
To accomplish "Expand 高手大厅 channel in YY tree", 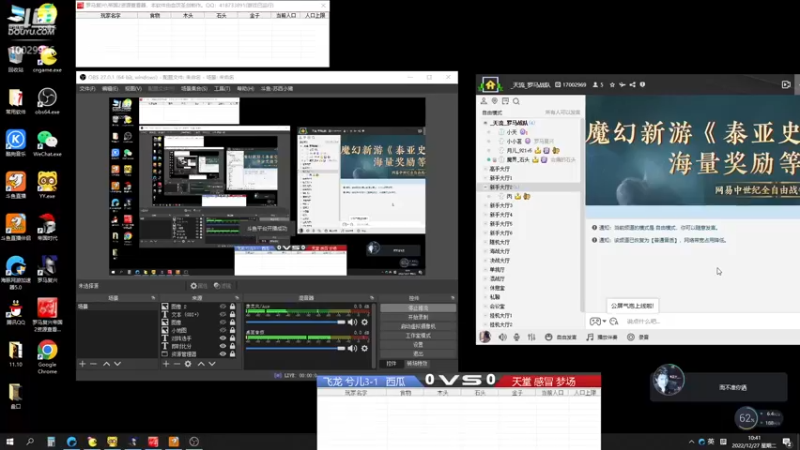I will (485, 169).
